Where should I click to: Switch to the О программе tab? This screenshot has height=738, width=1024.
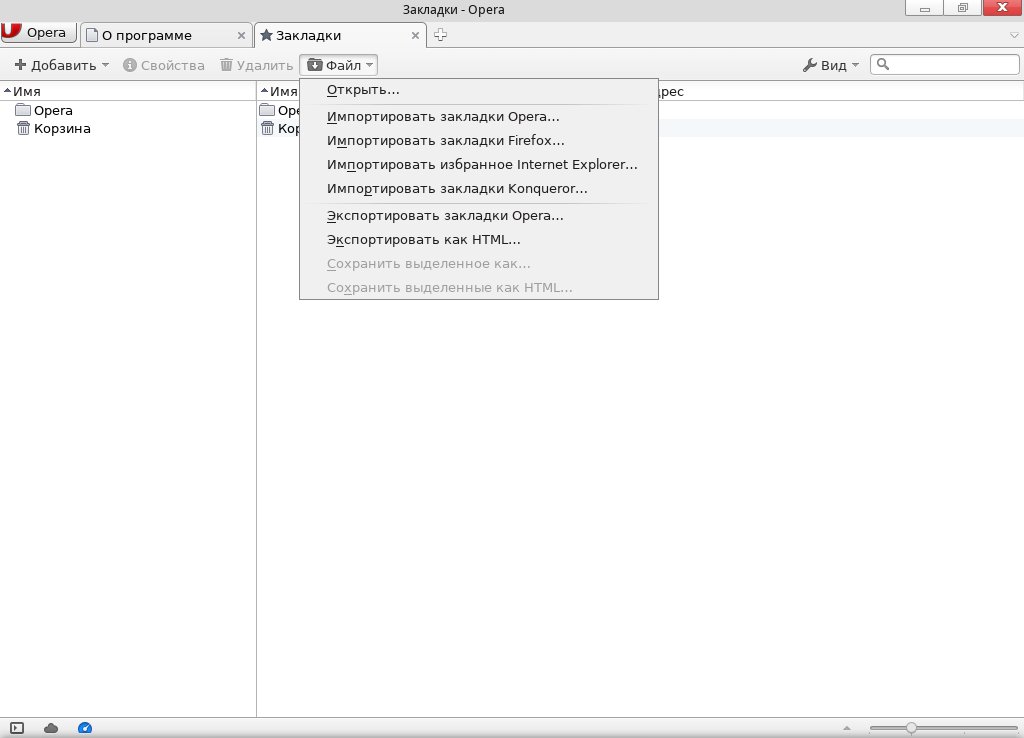pyautogui.click(x=157, y=35)
